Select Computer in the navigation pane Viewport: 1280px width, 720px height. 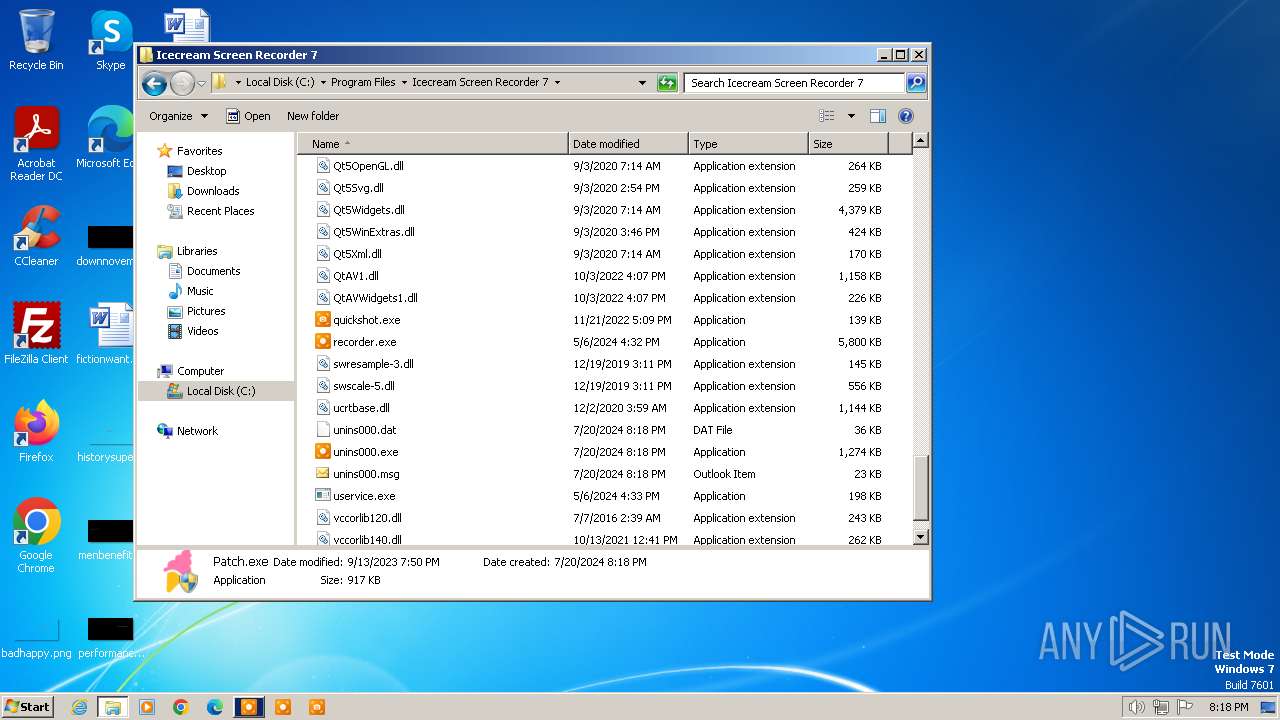(200, 371)
